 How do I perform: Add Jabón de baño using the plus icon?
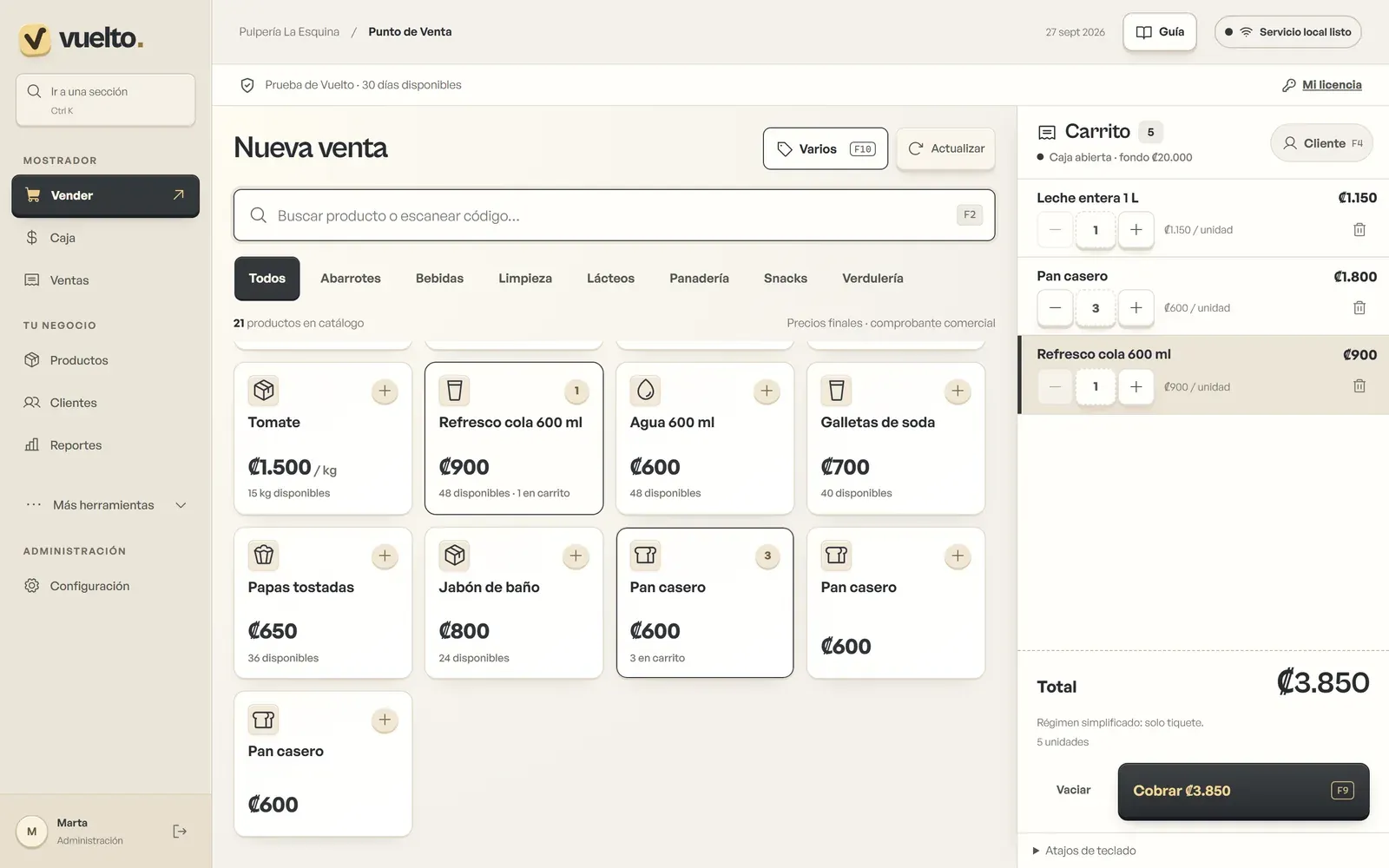pyautogui.click(x=576, y=556)
